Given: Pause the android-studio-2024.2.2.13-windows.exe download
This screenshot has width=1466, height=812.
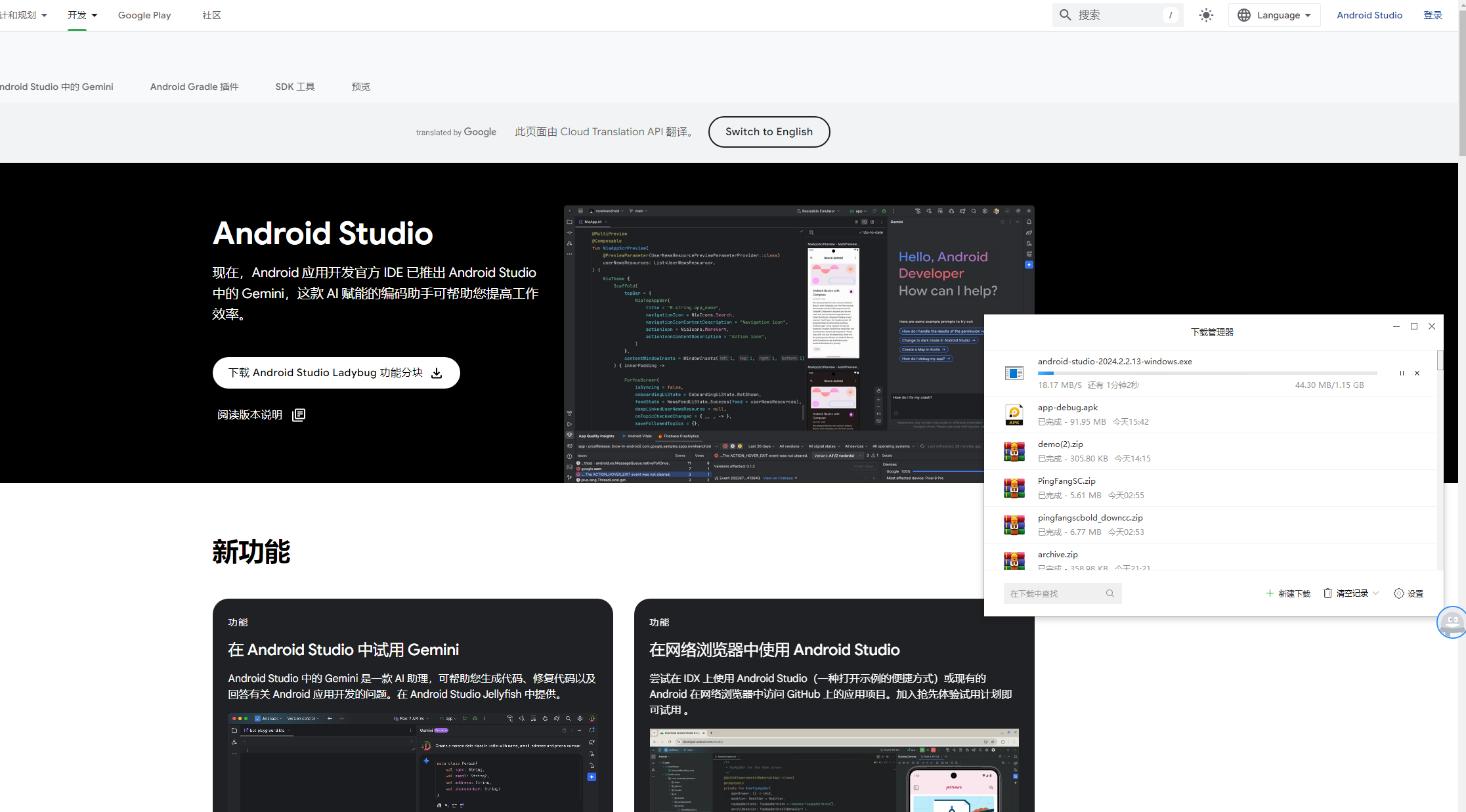Looking at the screenshot, I should [x=1402, y=373].
